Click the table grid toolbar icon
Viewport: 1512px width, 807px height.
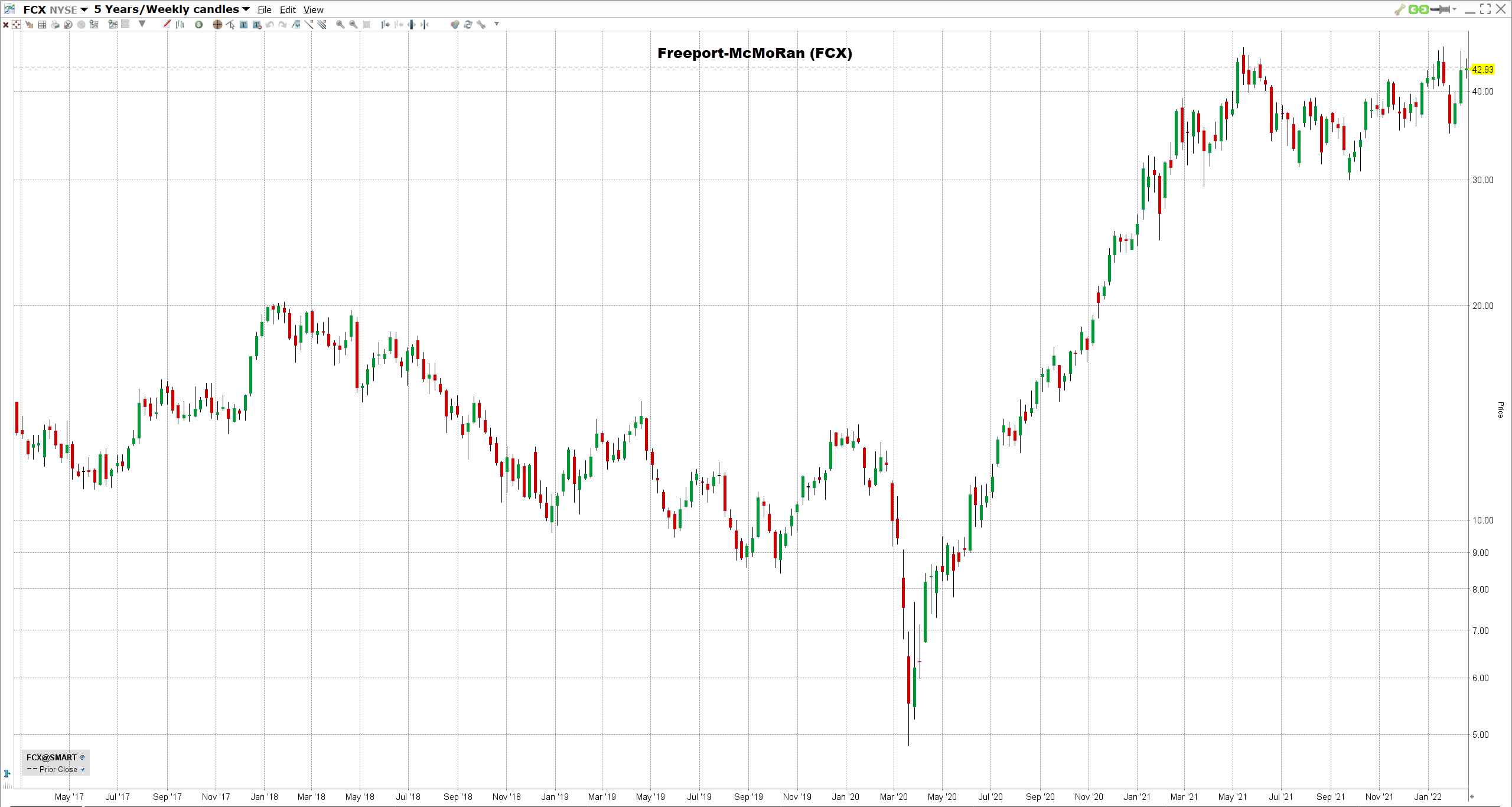click(42, 24)
